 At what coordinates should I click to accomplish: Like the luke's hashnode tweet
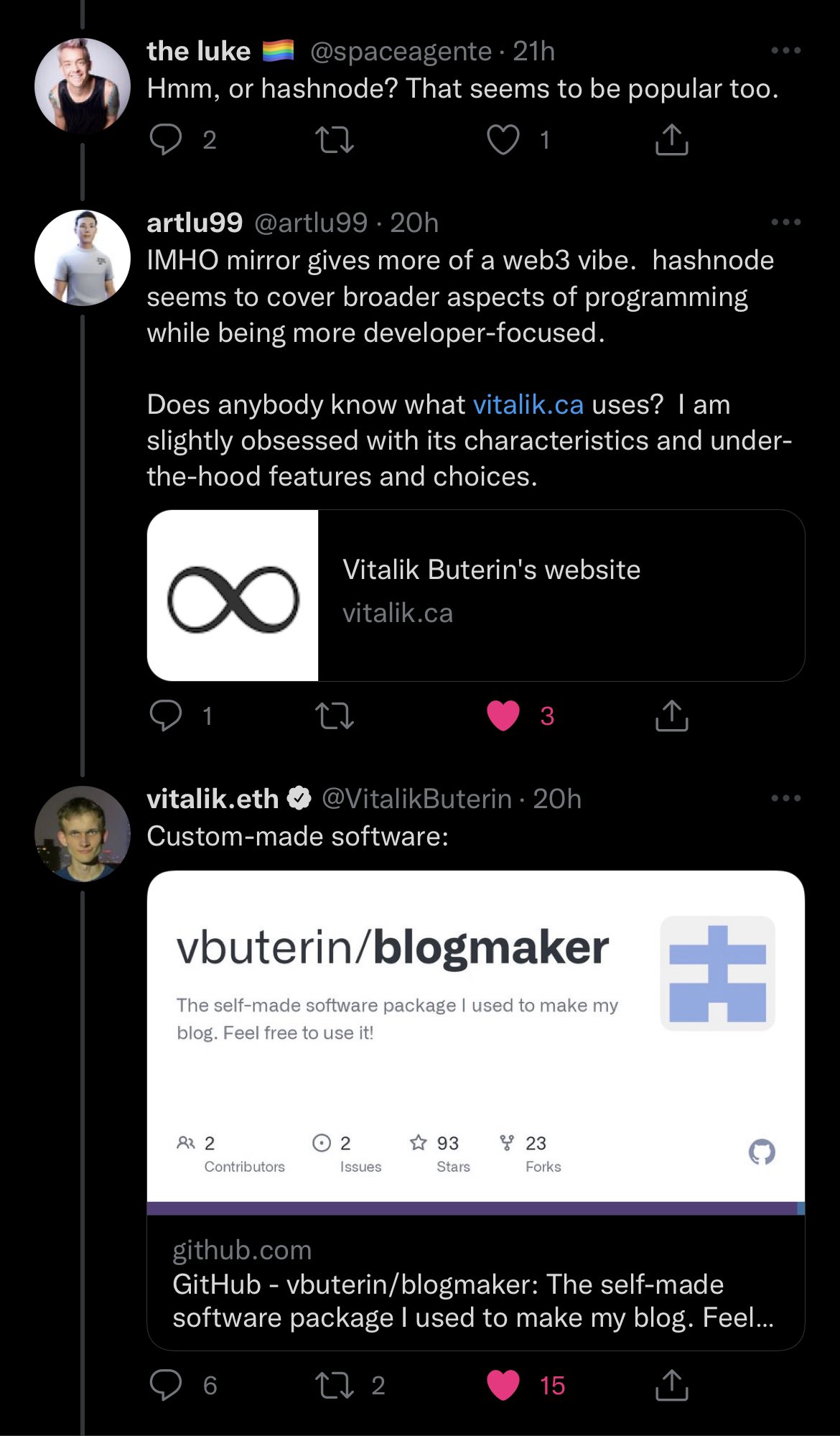click(503, 139)
